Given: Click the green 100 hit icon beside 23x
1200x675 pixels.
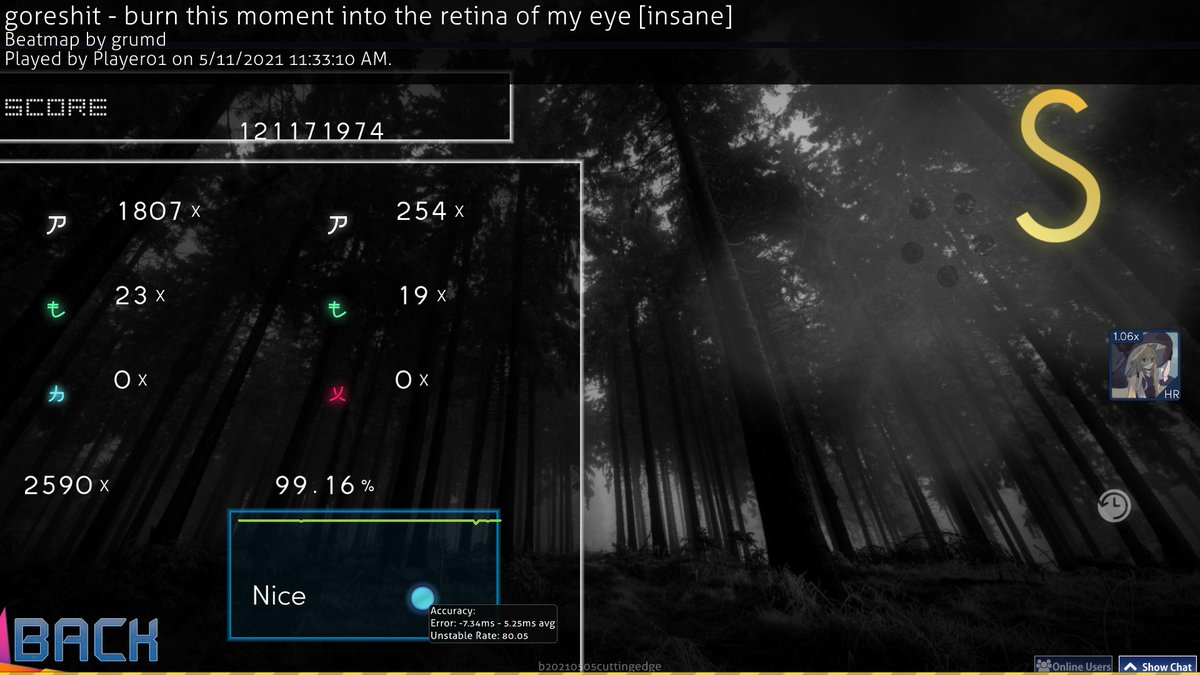Looking at the screenshot, I should [57, 310].
